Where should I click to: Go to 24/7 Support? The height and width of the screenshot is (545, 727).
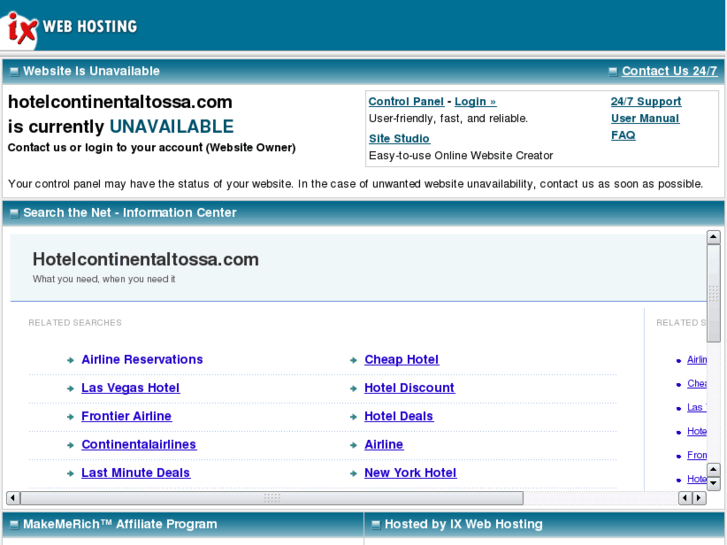645,102
